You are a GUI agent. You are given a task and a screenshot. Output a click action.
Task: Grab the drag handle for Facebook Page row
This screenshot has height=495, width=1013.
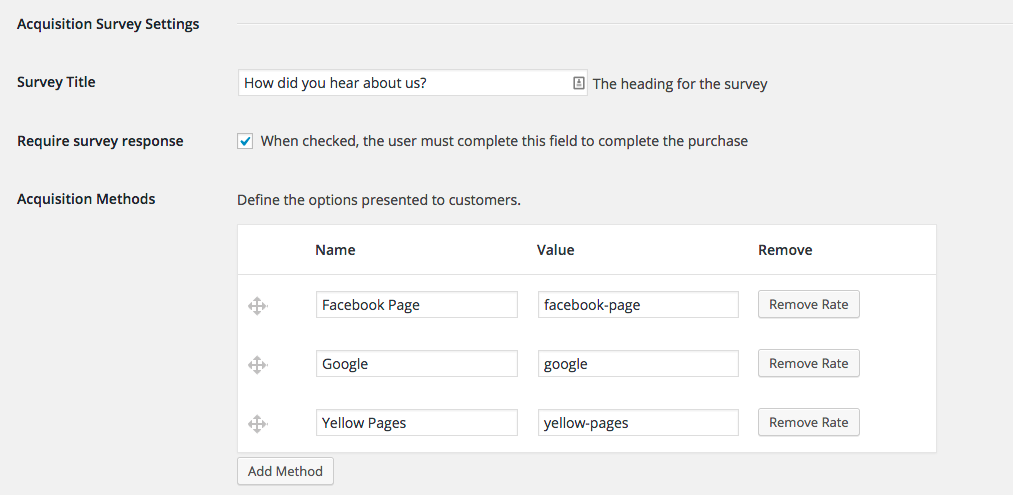click(257, 306)
